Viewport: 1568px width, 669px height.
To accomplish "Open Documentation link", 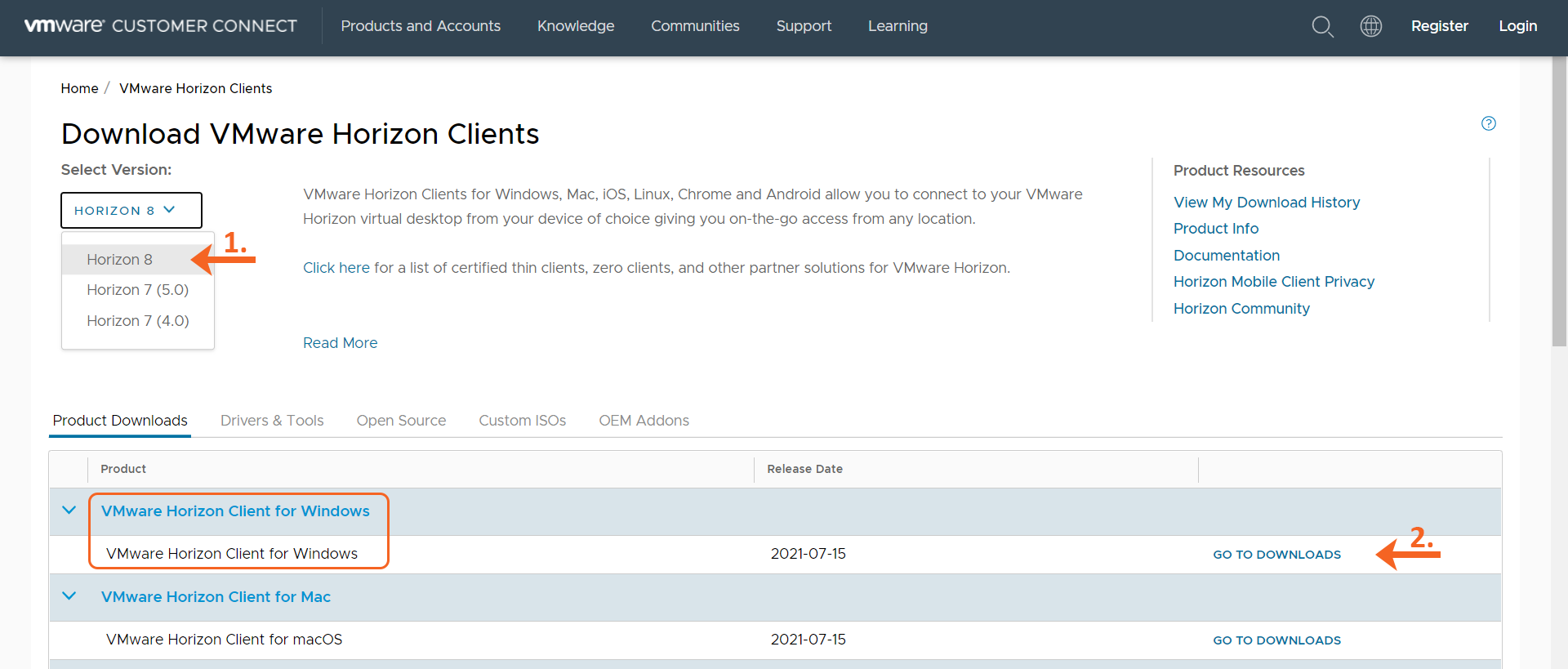I will pyautogui.click(x=1227, y=256).
